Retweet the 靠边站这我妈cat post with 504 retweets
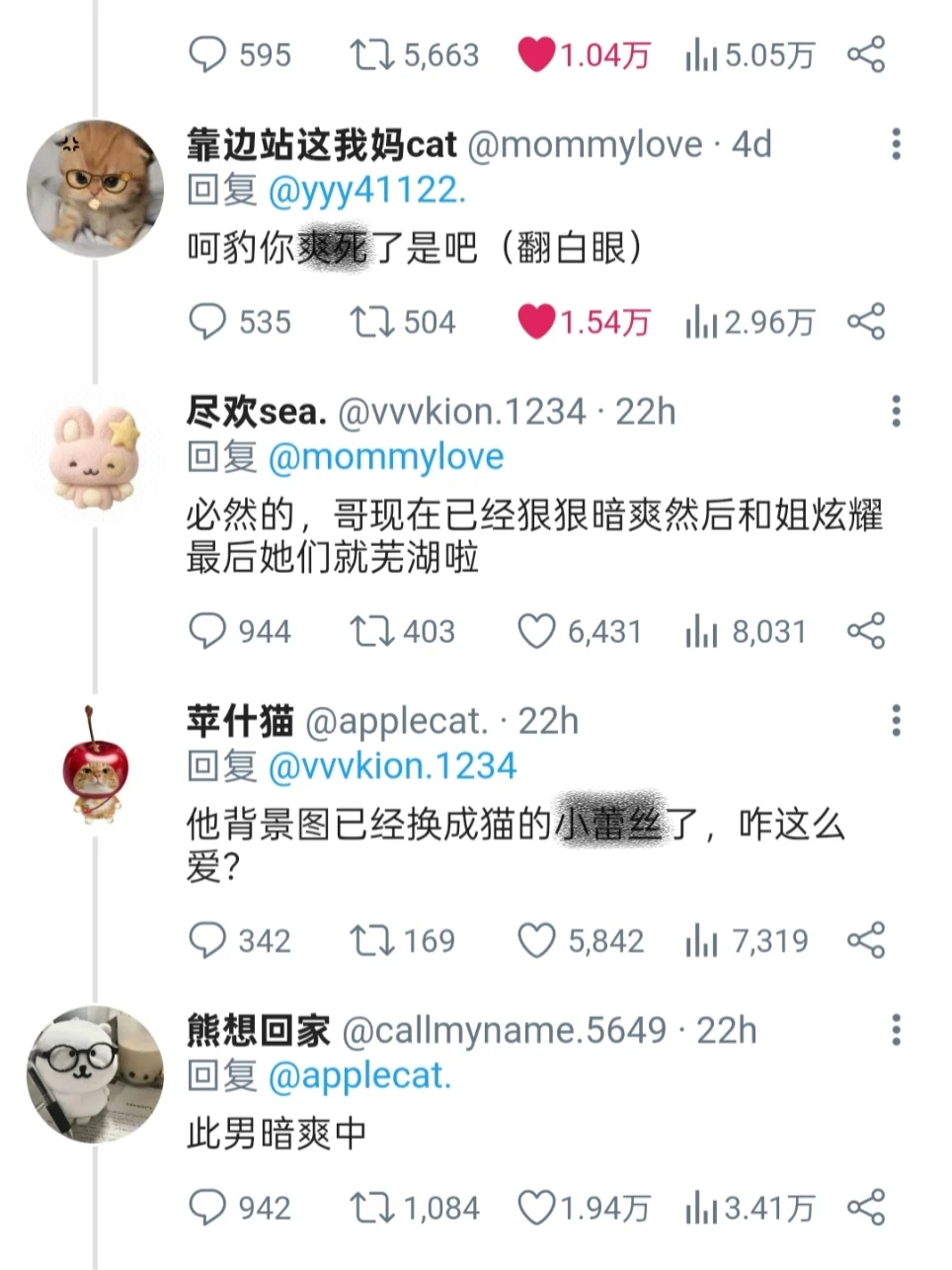Viewport: 952px width, 1270px height. (x=402, y=322)
